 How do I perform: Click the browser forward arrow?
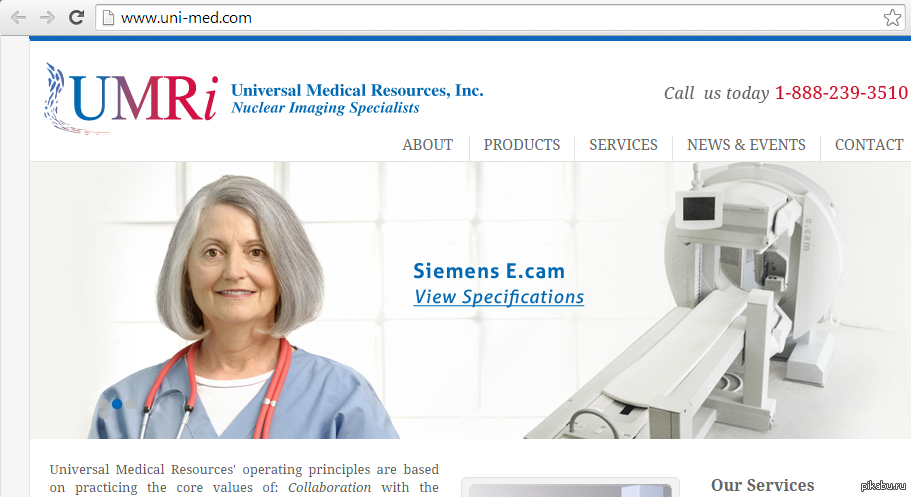tap(47, 17)
